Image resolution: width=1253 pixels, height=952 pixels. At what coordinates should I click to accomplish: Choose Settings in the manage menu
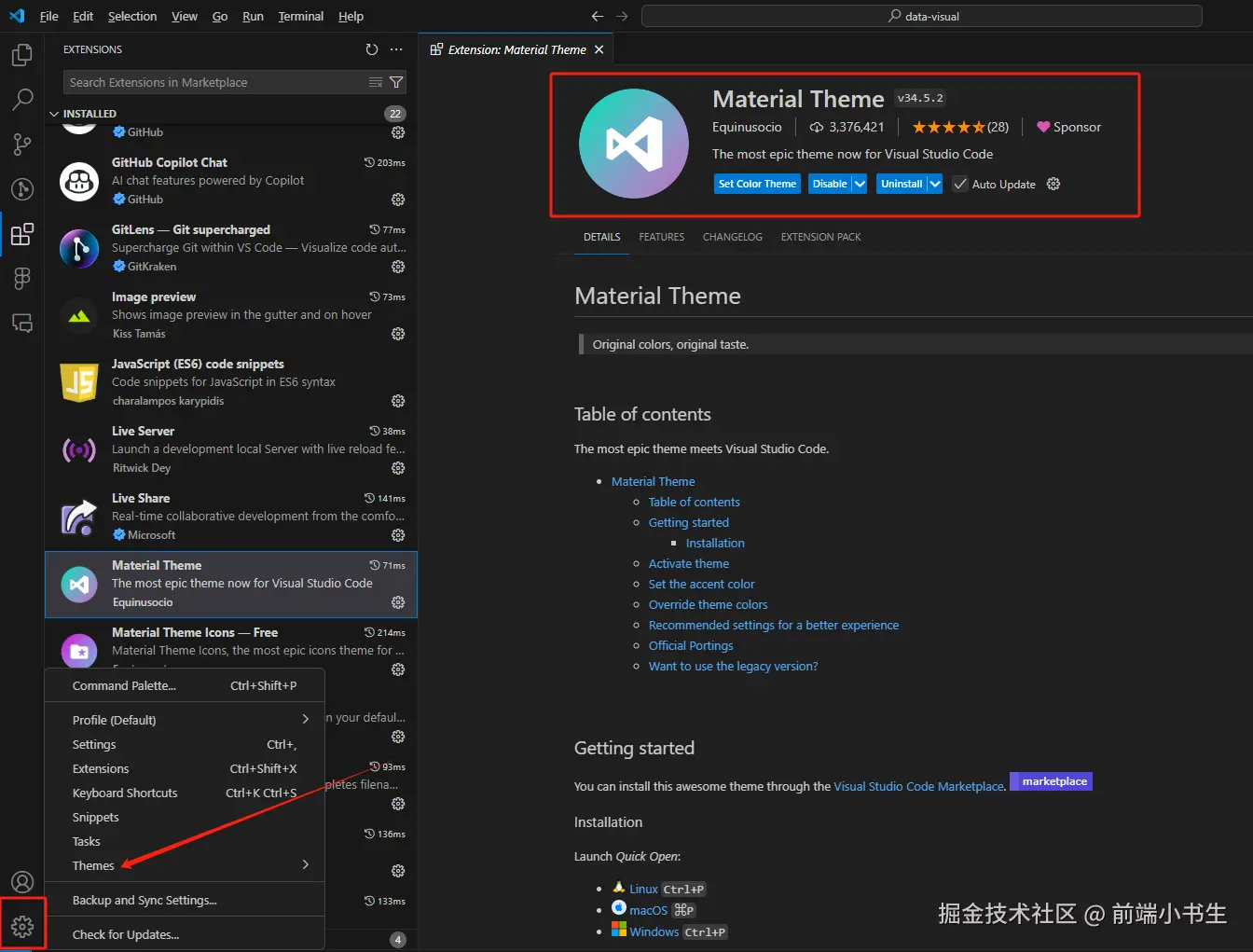pyautogui.click(x=185, y=744)
